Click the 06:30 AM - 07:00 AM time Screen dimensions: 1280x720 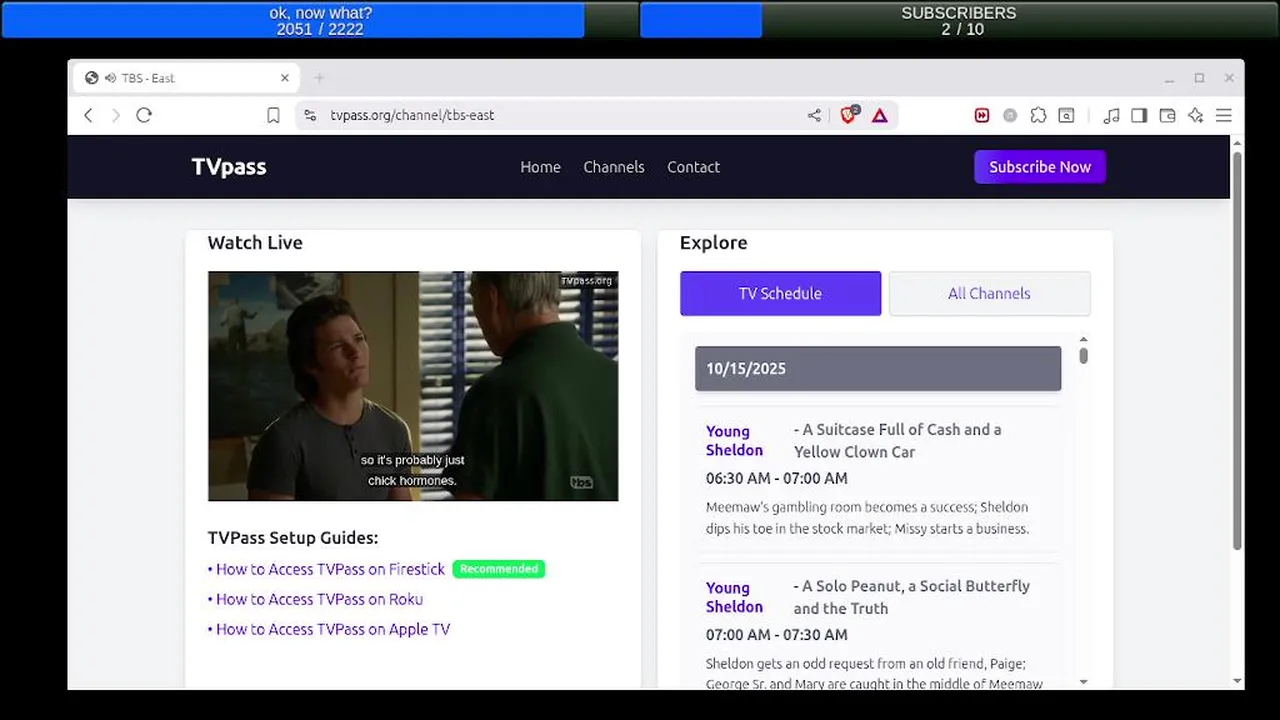point(777,478)
